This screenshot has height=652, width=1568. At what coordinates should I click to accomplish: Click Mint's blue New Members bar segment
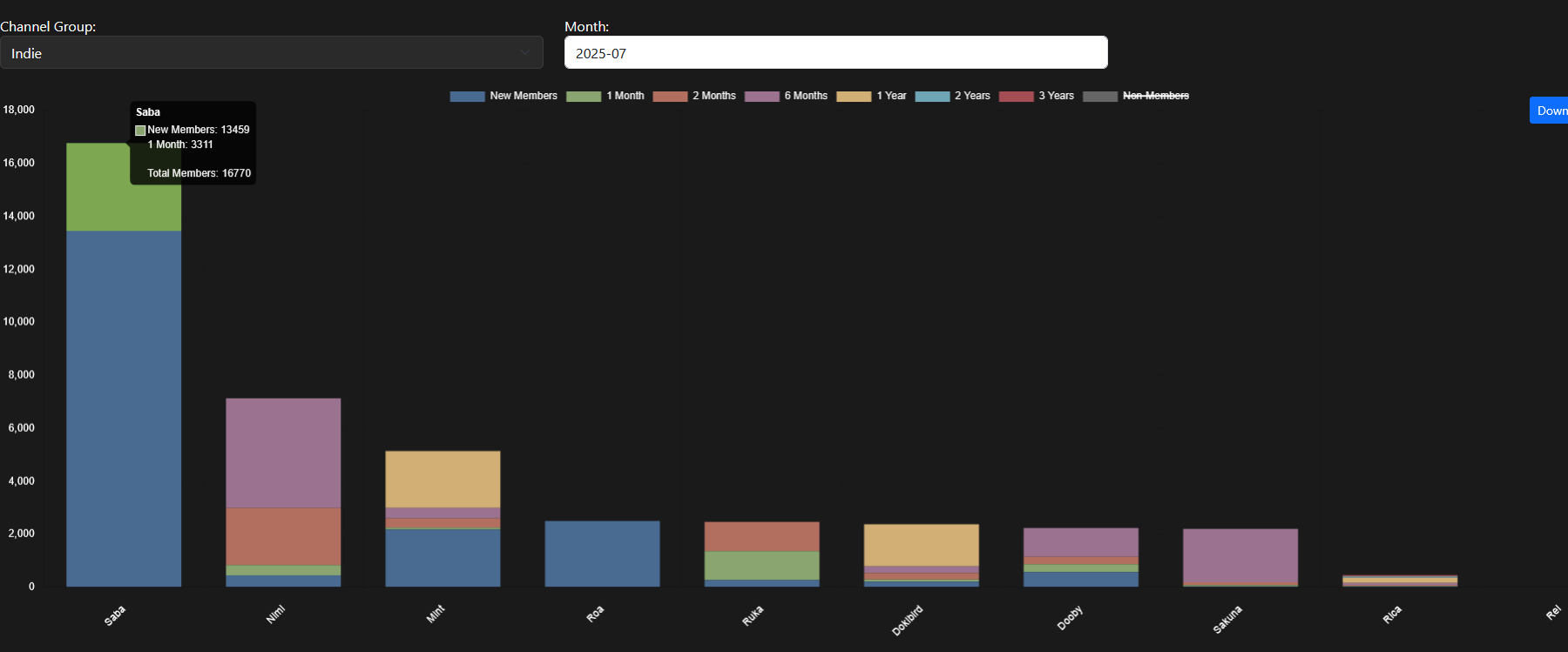coord(443,557)
